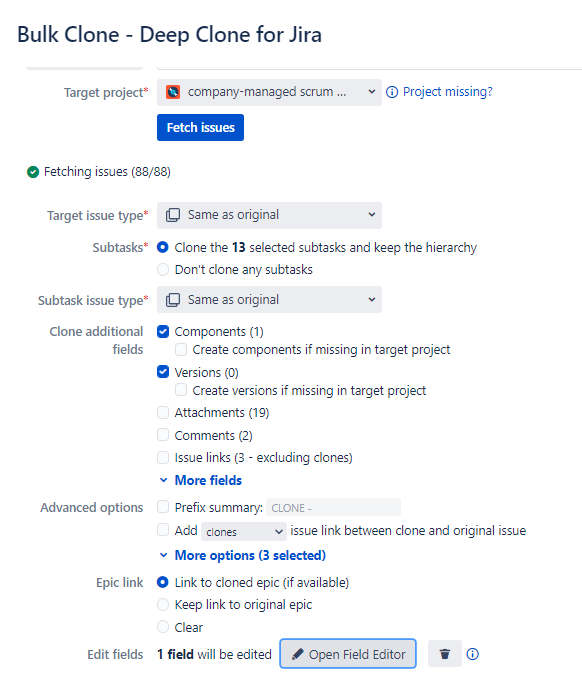Viewport: 582px width, 674px height.
Task: Click the 1 field will be edited text
Action: click(214, 654)
